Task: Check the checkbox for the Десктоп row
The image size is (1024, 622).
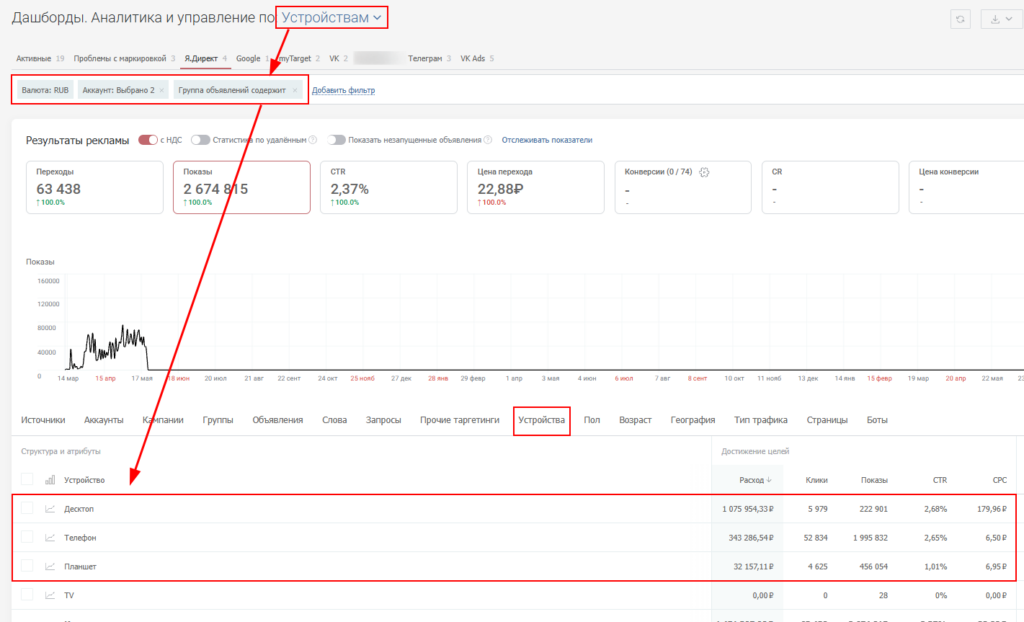Action: pos(27,509)
